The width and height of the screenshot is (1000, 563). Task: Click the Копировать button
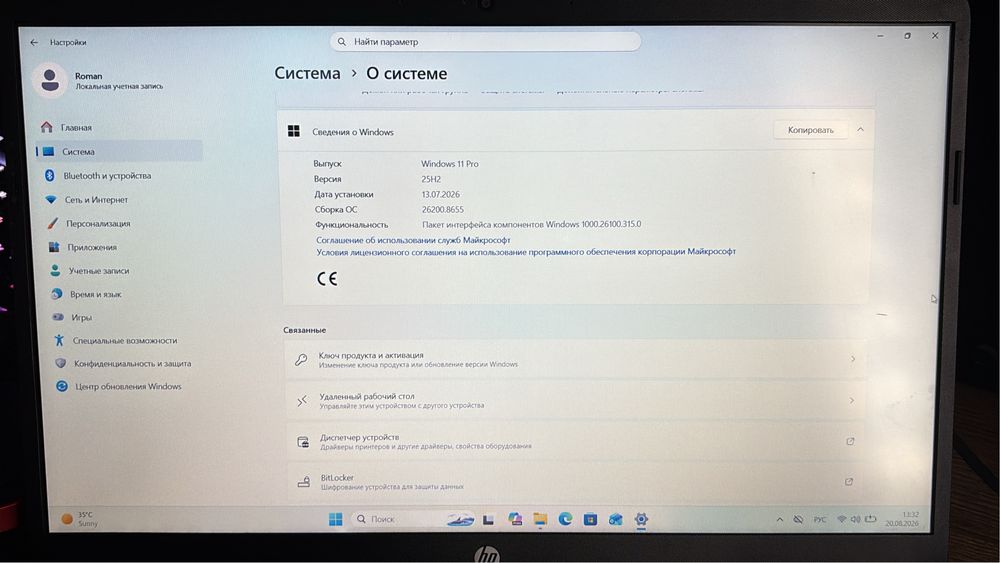click(811, 130)
